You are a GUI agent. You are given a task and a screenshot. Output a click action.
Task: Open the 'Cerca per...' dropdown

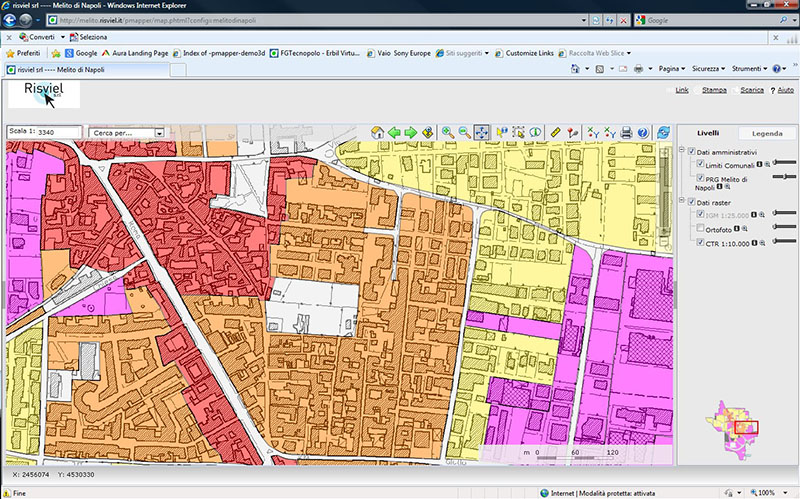(x=159, y=132)
